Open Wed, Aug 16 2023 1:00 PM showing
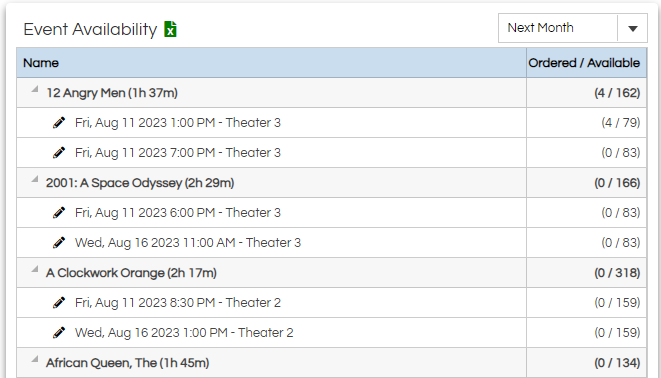Screen dimensions: 661x378 [184, 333]
